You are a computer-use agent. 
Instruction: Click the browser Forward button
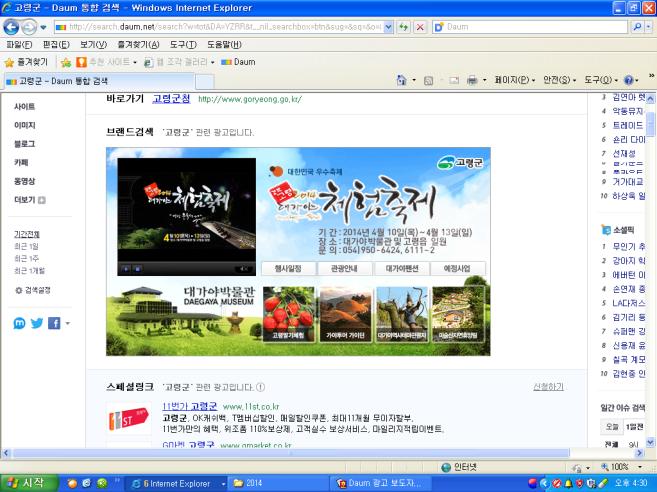[29, 27]
